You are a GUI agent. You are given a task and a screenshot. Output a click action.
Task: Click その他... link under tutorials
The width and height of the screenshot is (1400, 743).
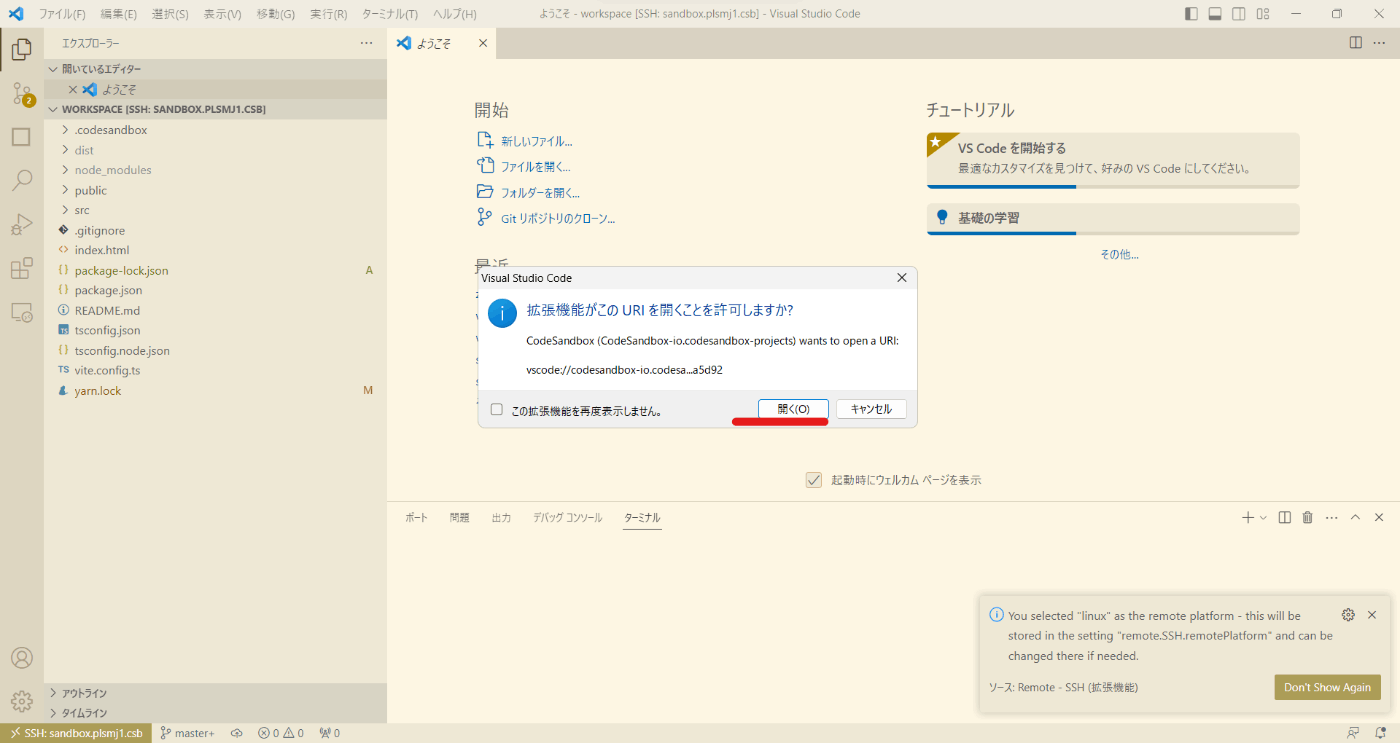[1119, 255]
